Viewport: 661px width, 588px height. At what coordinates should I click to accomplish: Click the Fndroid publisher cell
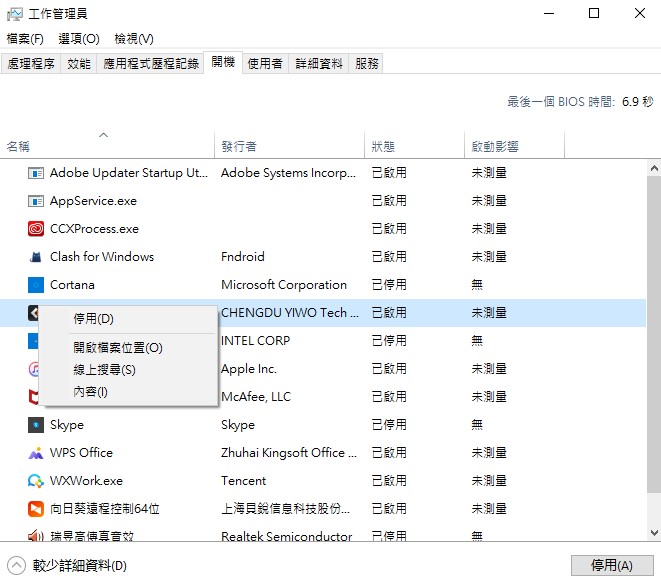tap(243, 257)
